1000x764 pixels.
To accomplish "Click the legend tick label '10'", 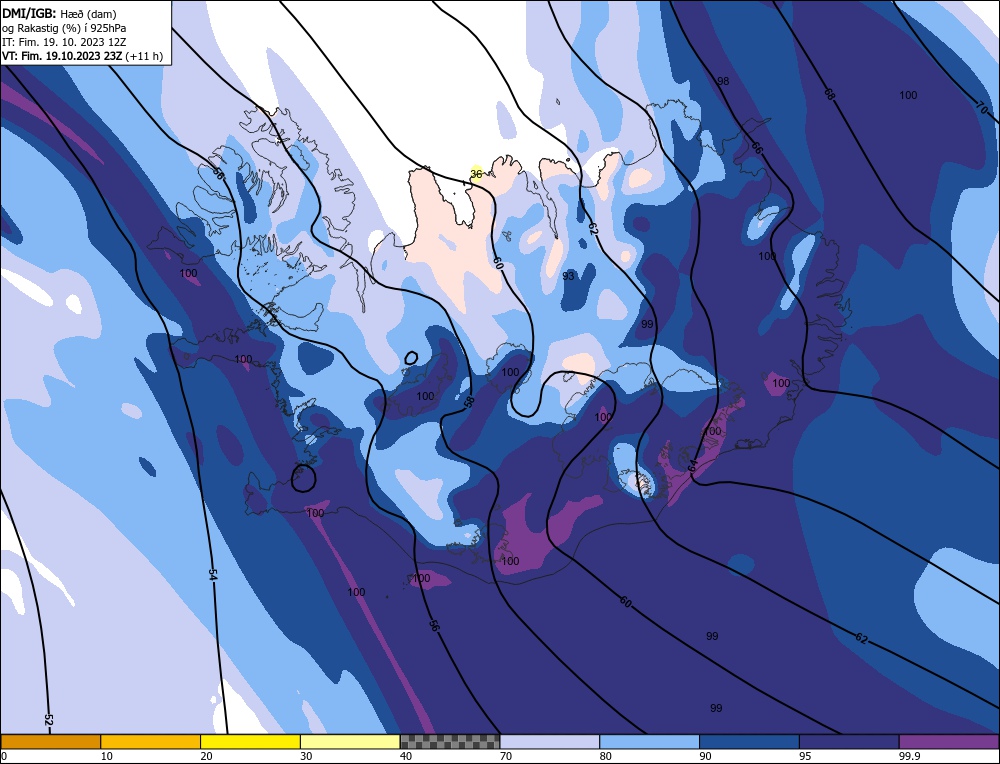I will [106, 756].
